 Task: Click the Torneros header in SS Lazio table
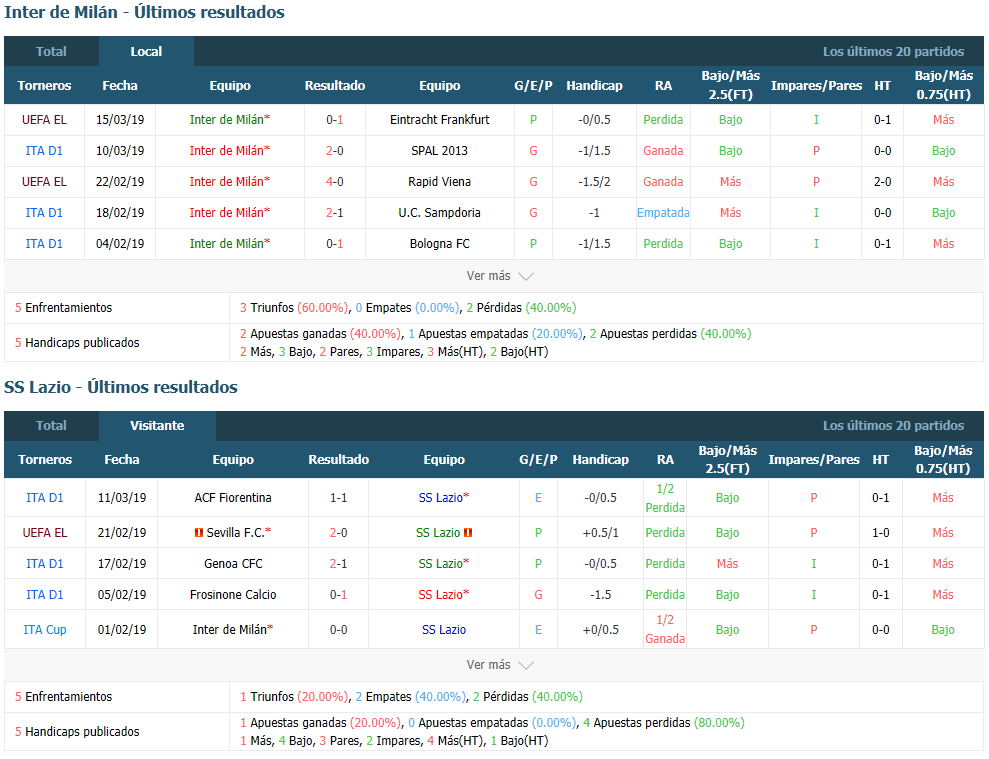click(45, 460)
